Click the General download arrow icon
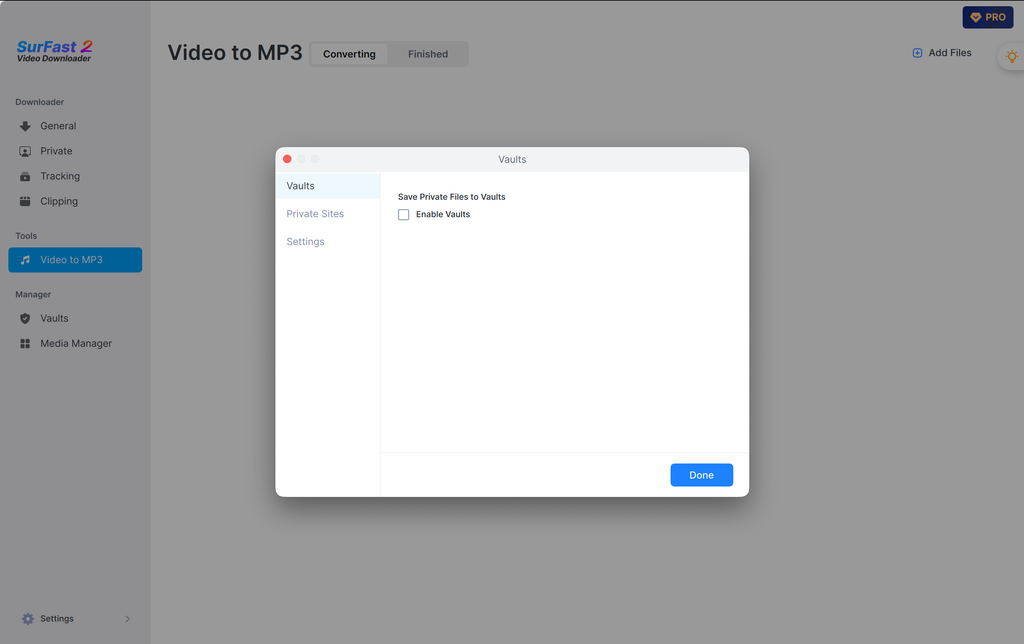Image resolution: width=1024 pixels, height=644 pixels. coord(25,126)
